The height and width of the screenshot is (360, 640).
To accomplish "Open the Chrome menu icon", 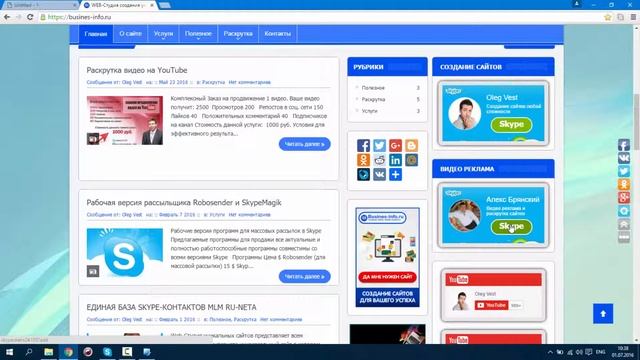I will 633,17.
